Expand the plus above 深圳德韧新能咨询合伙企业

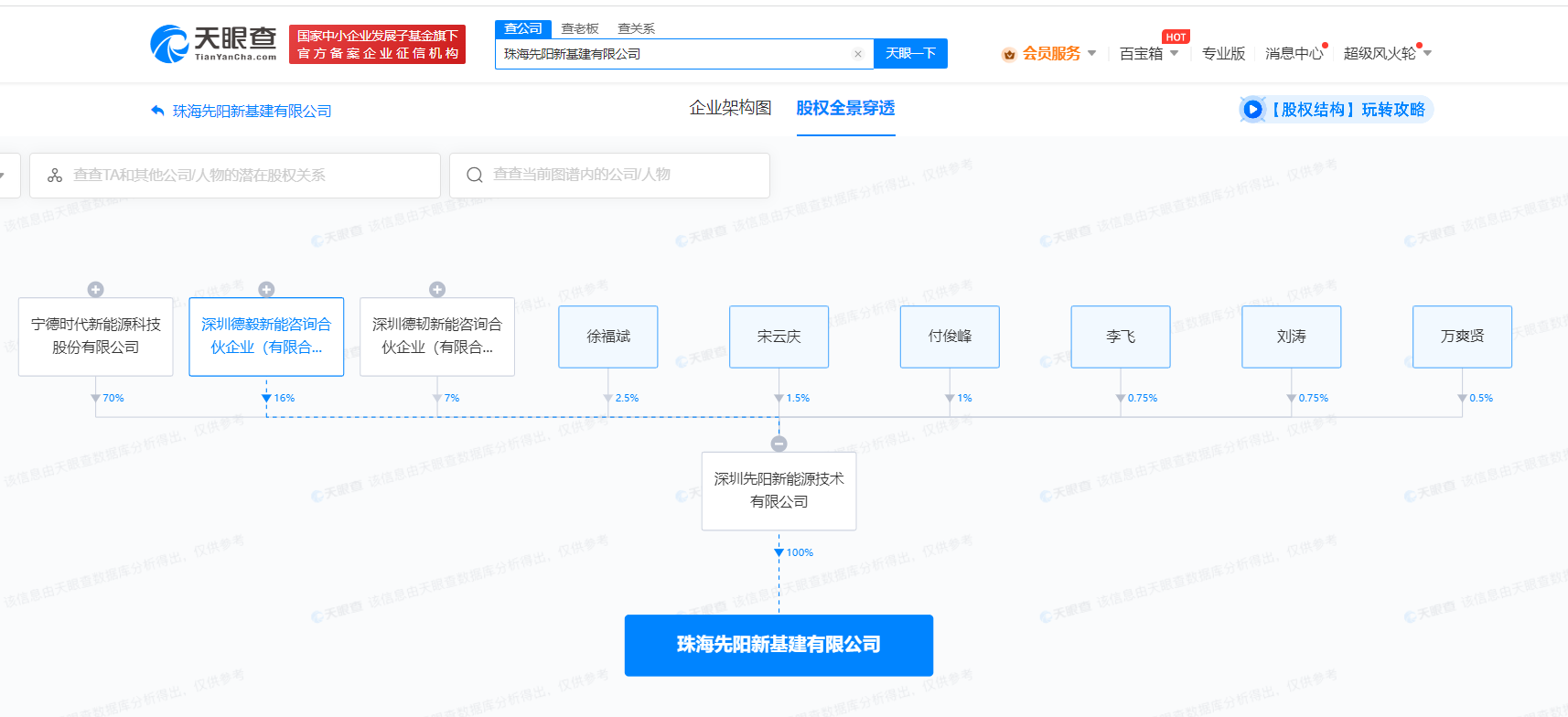437,289
